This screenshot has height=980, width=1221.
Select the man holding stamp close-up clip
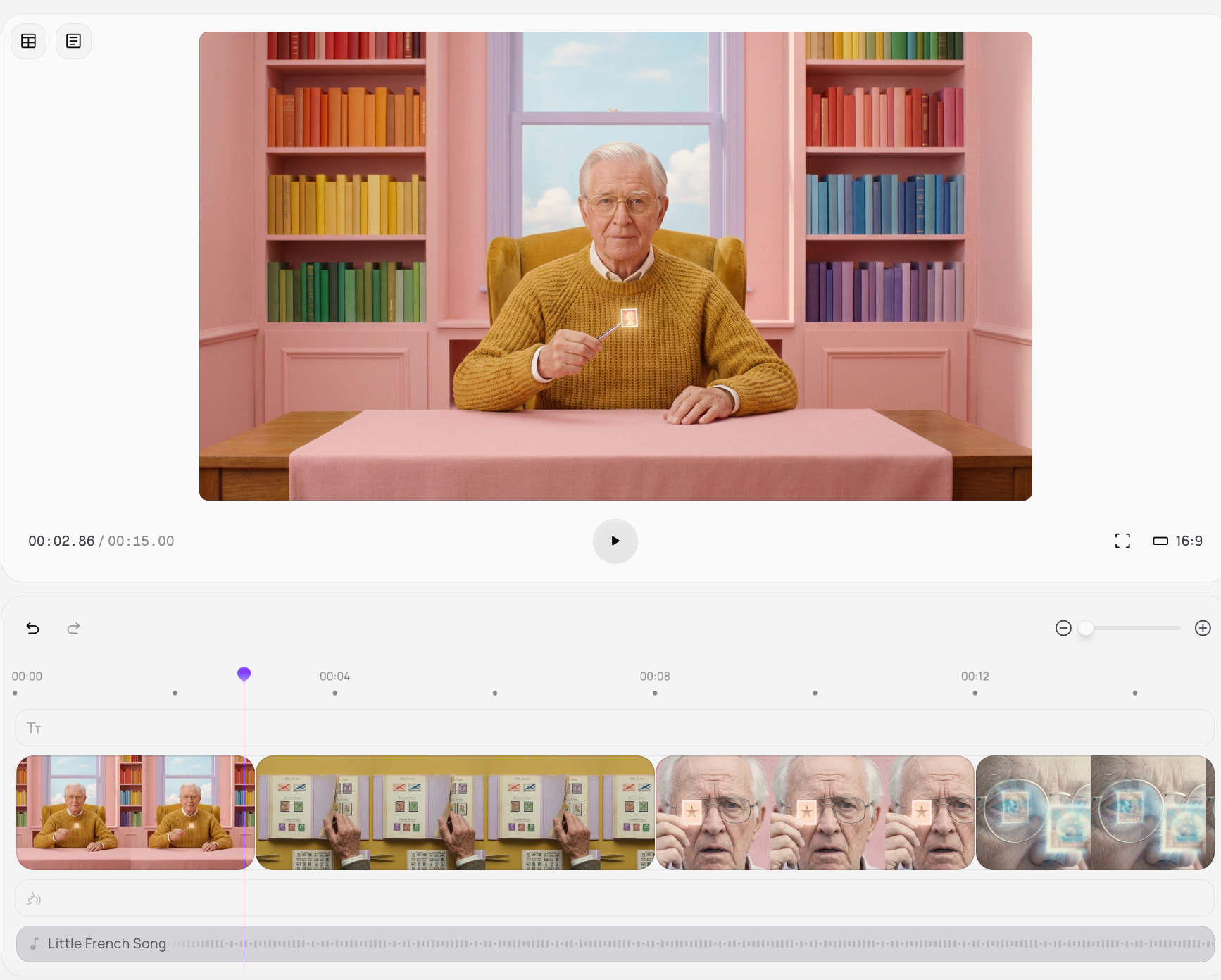815,812
